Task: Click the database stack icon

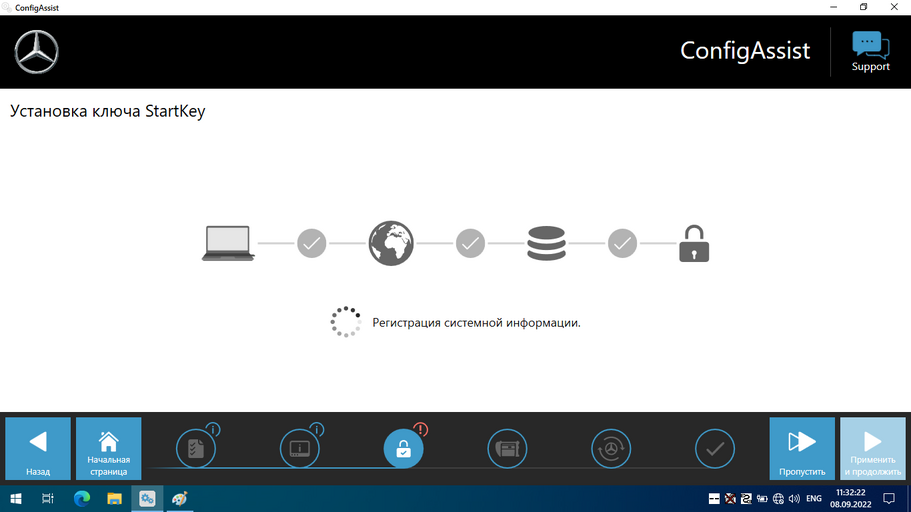Action: coord(546,243)
